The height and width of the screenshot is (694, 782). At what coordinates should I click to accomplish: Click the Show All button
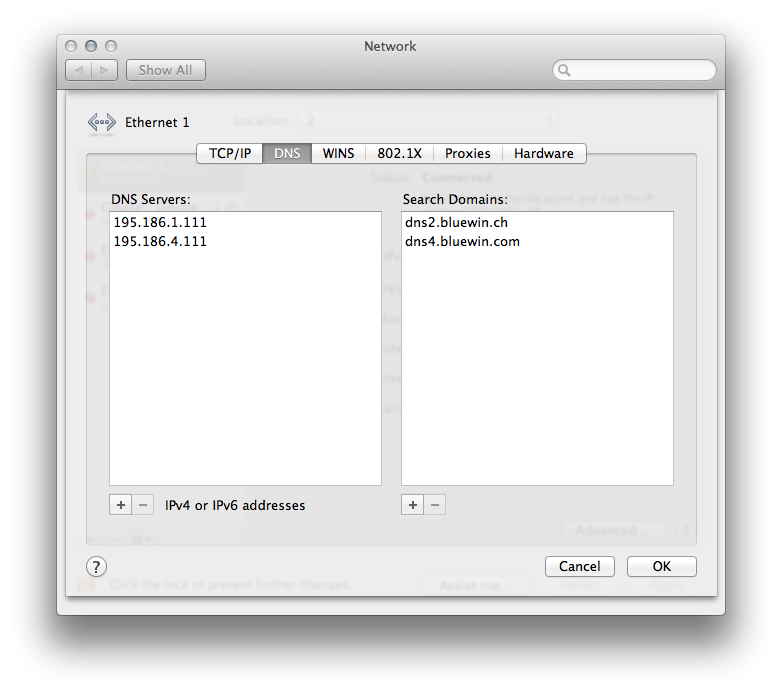click(165, 70)
